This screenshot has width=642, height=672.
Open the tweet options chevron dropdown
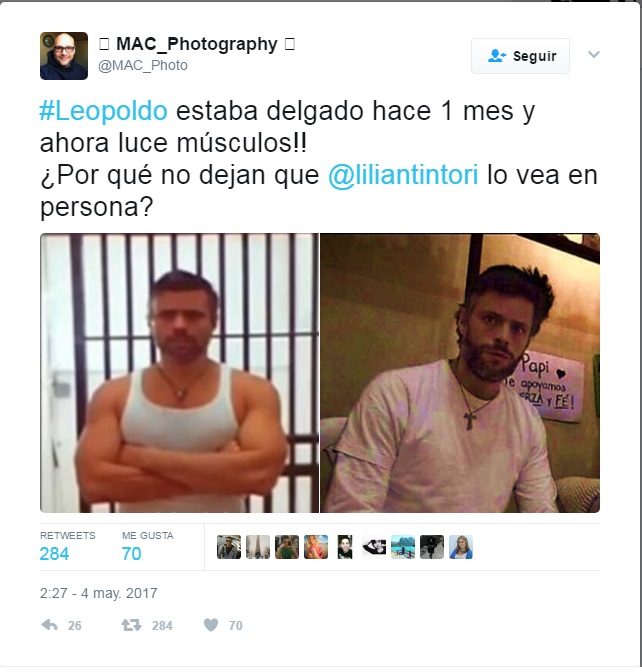(594, 54)
